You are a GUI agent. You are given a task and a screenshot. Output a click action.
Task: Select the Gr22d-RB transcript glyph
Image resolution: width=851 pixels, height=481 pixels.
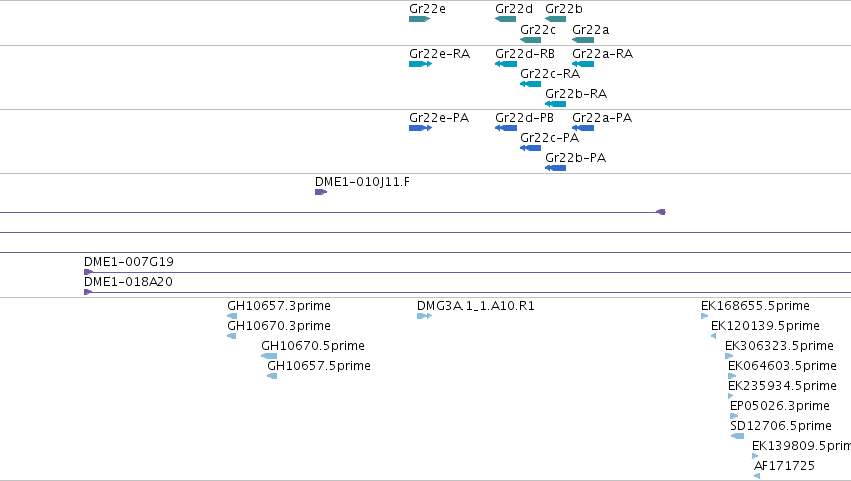[x=506, y=64]
